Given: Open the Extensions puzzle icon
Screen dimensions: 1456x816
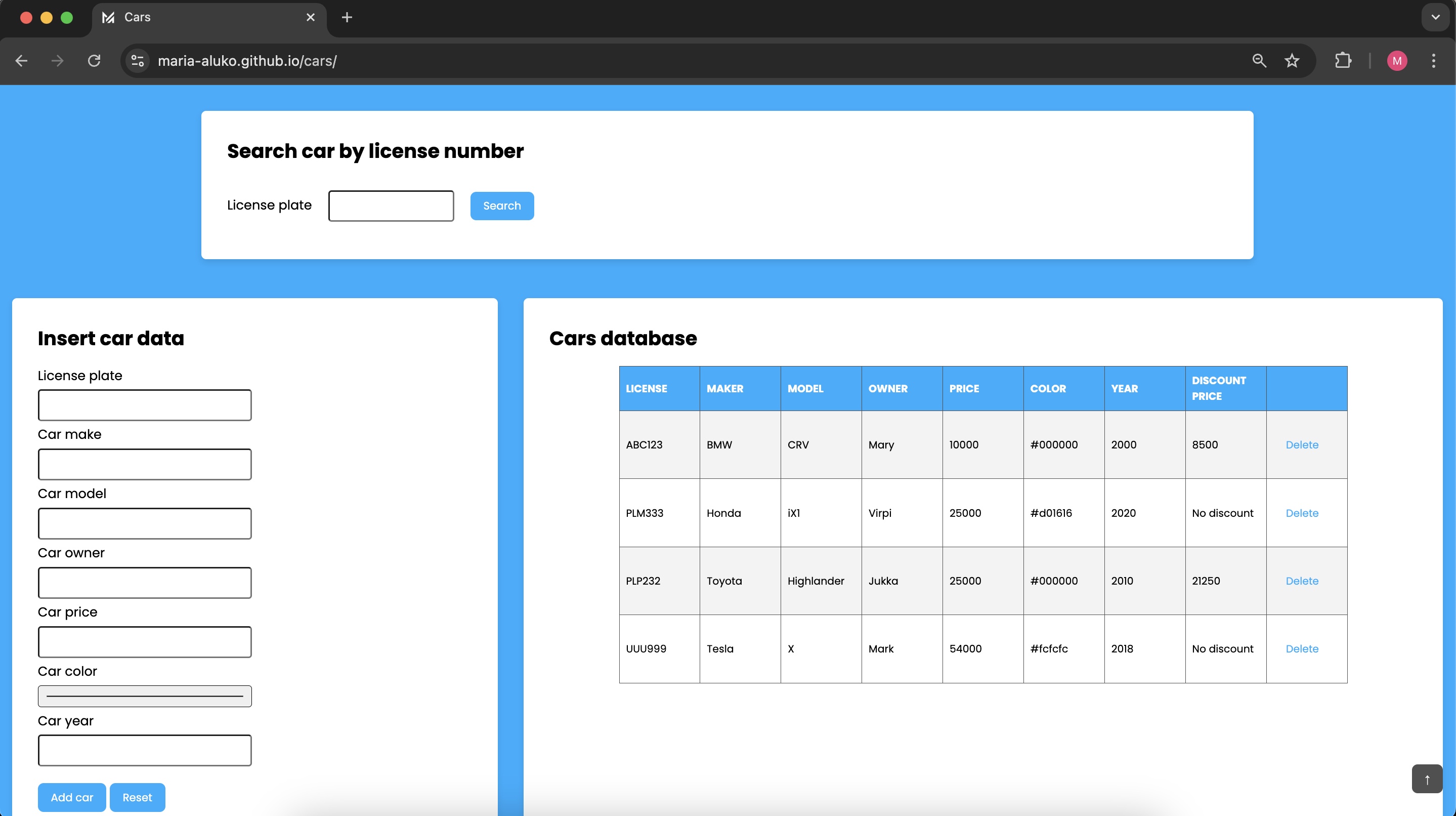Looking at the screenshot, I should [1343, 61].
